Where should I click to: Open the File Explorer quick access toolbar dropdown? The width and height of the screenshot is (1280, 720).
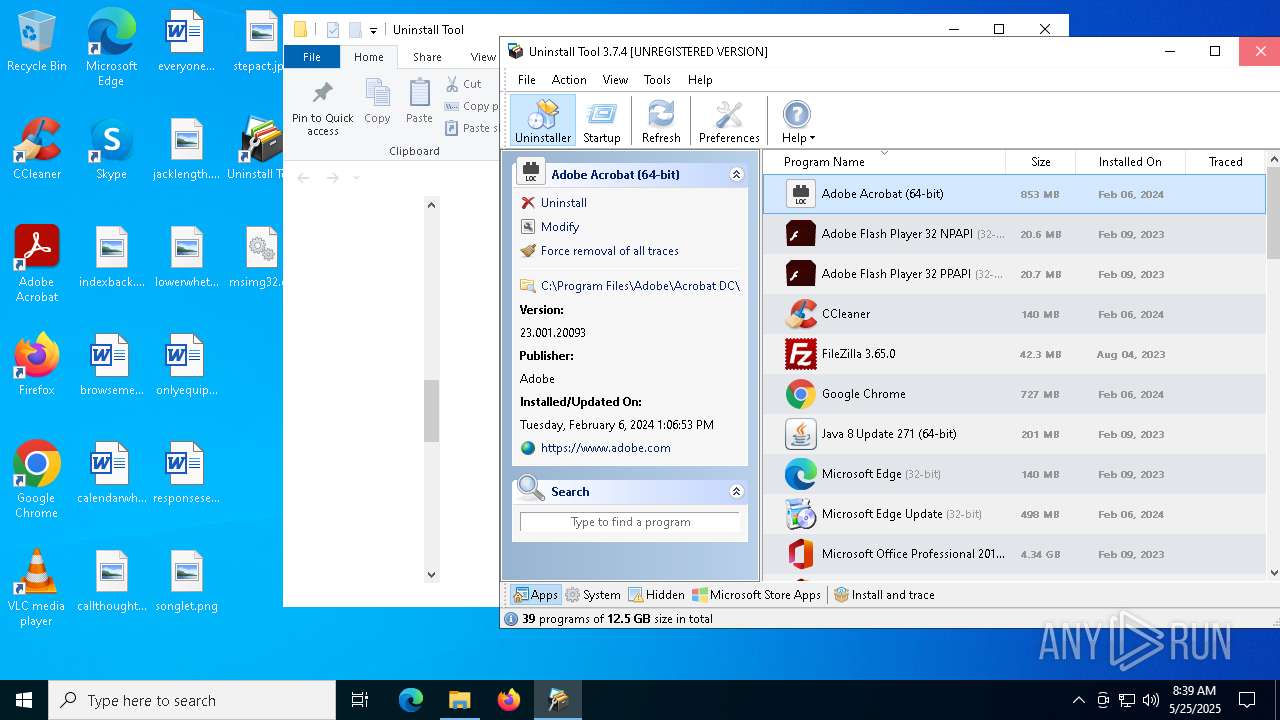point(373,30)
